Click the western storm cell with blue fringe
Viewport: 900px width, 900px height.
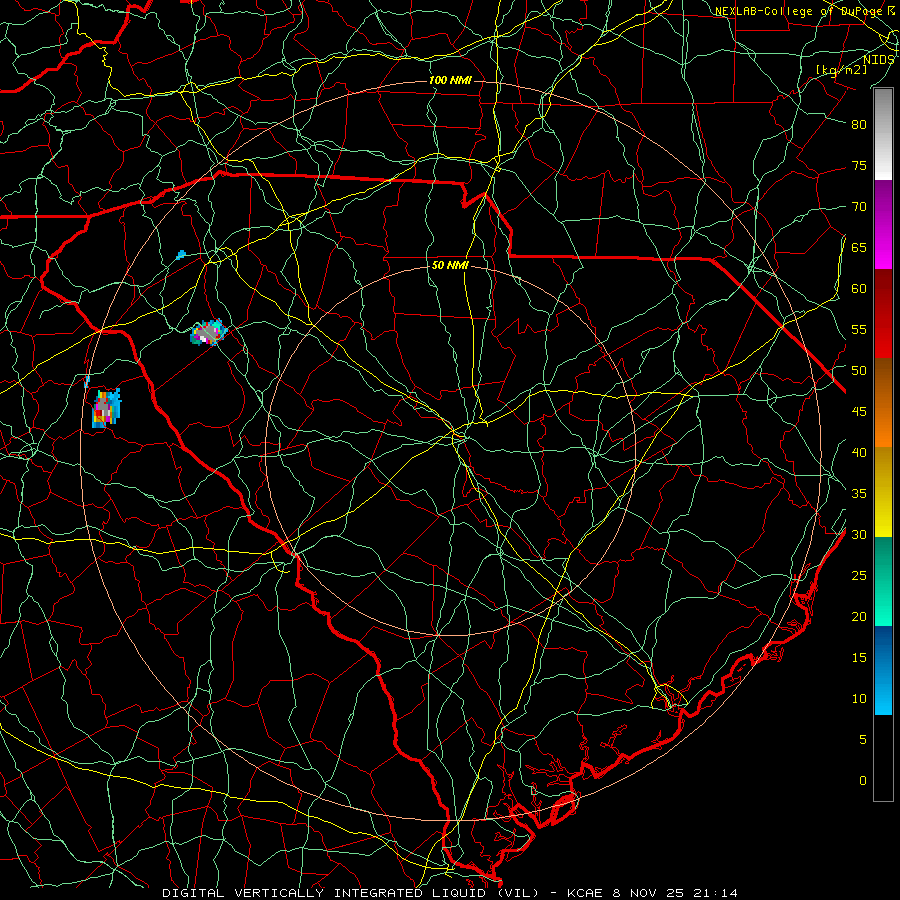coord(106,408)
